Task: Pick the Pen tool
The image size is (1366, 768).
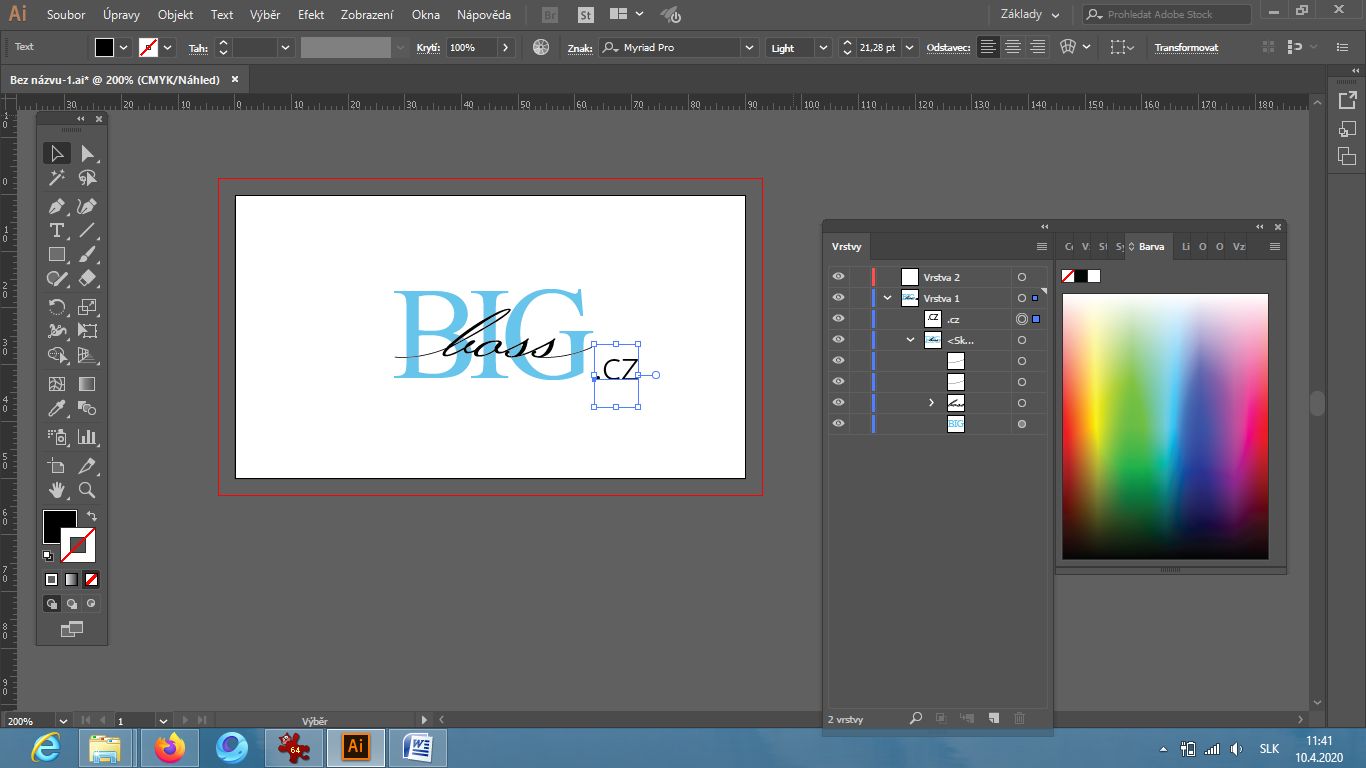Action: click(x=57, y=206)
